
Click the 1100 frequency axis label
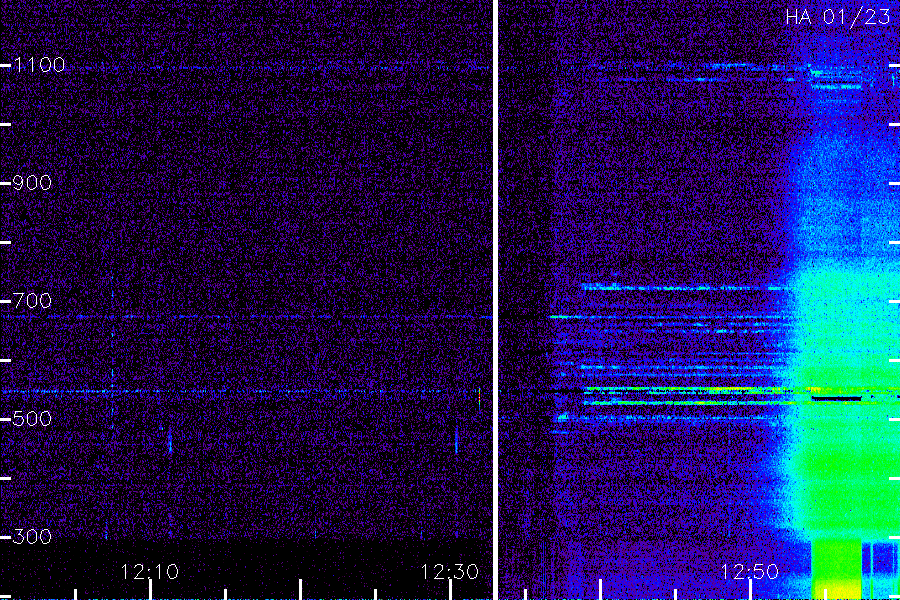40,65
